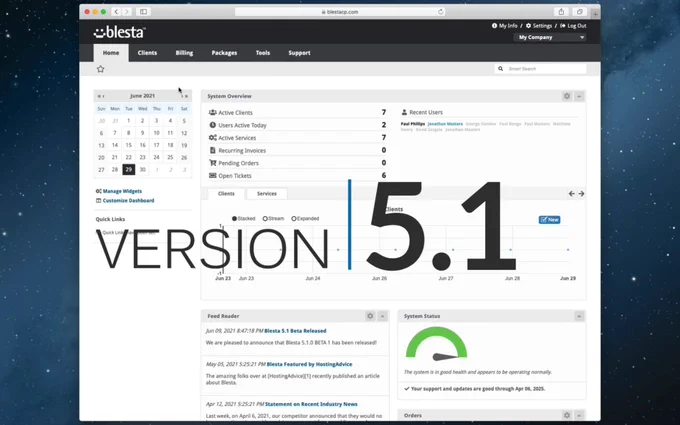Reload the page in Safari
680x425 pixels.
(x=441, y=12)
